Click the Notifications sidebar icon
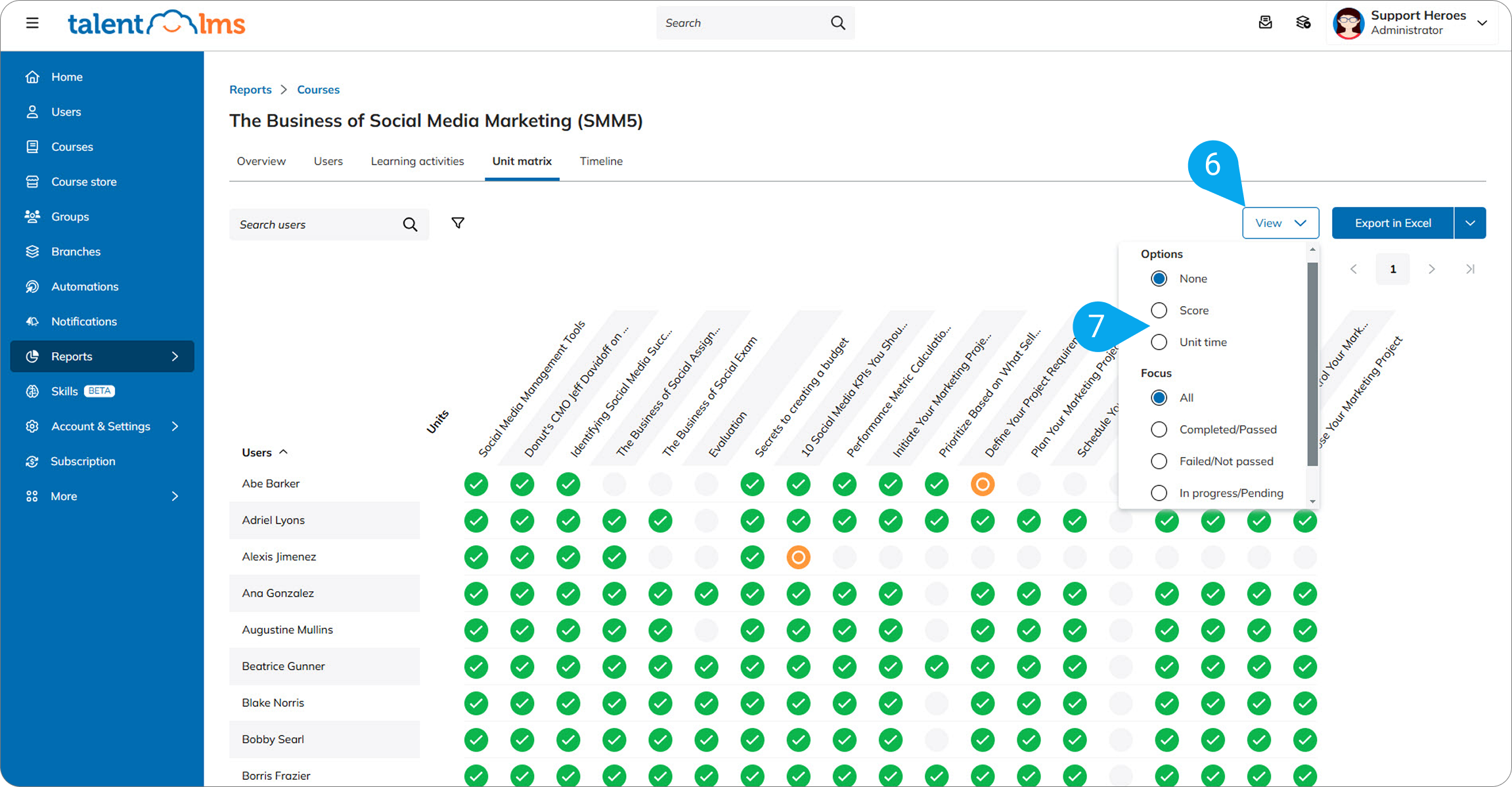 tap(32, 321)
